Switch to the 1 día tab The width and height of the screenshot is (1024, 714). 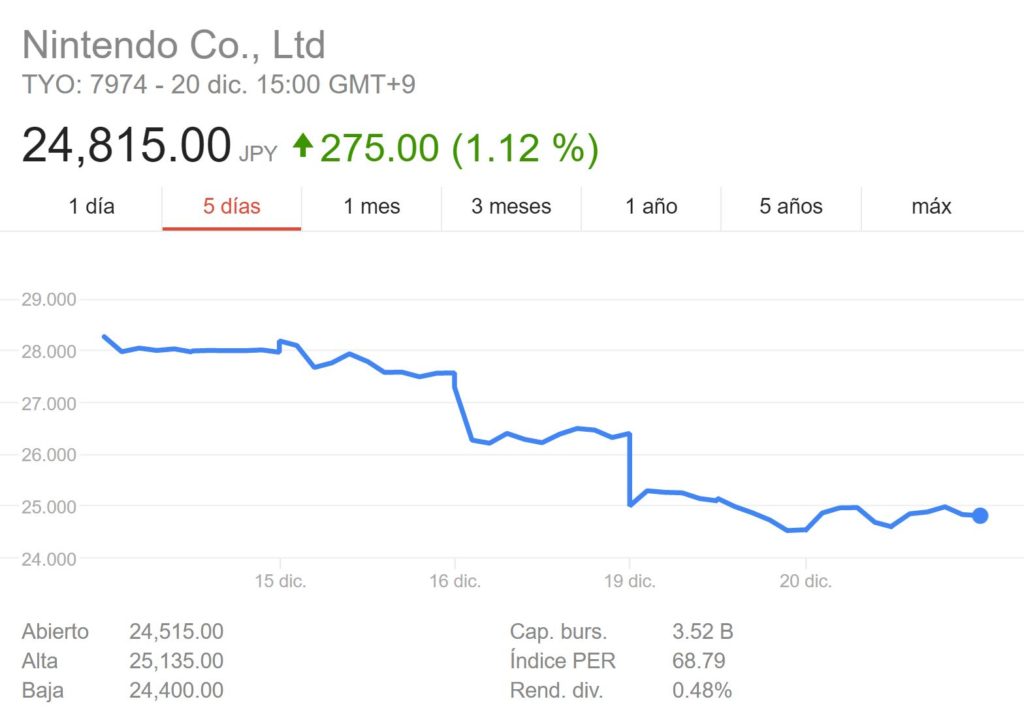pos(92,207)
